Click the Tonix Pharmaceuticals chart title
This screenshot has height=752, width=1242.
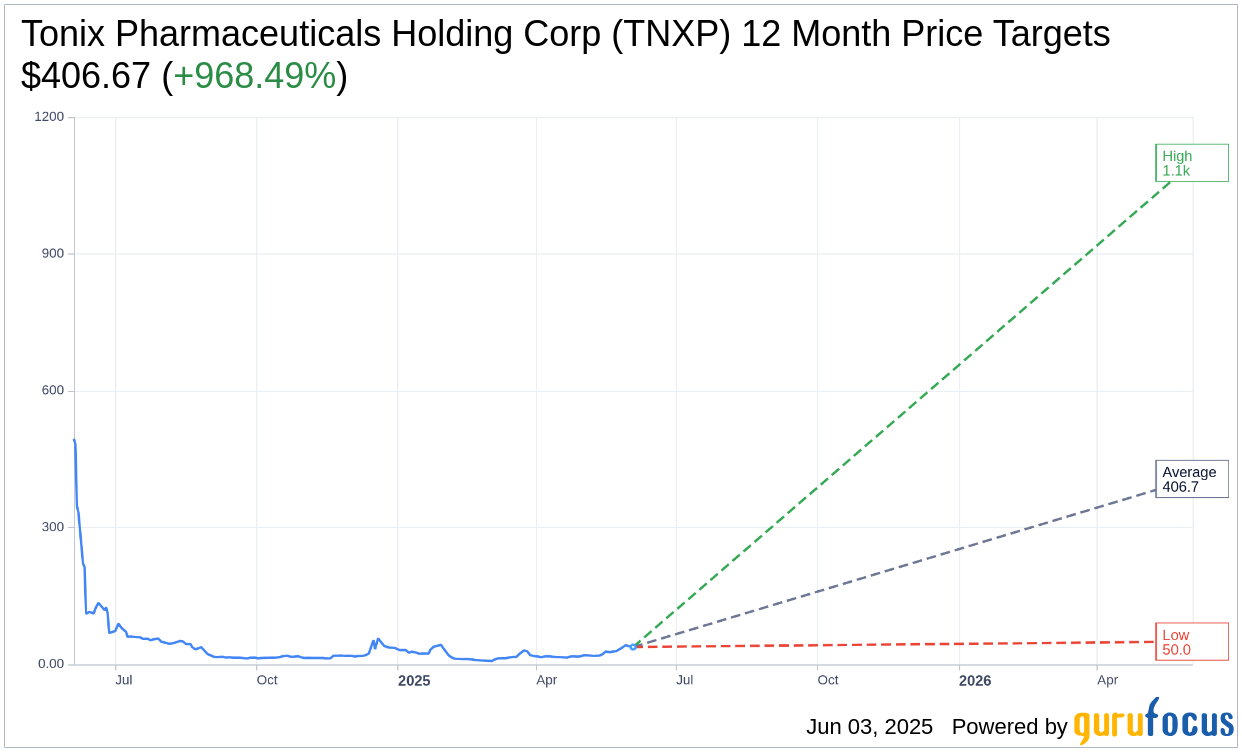565,34
